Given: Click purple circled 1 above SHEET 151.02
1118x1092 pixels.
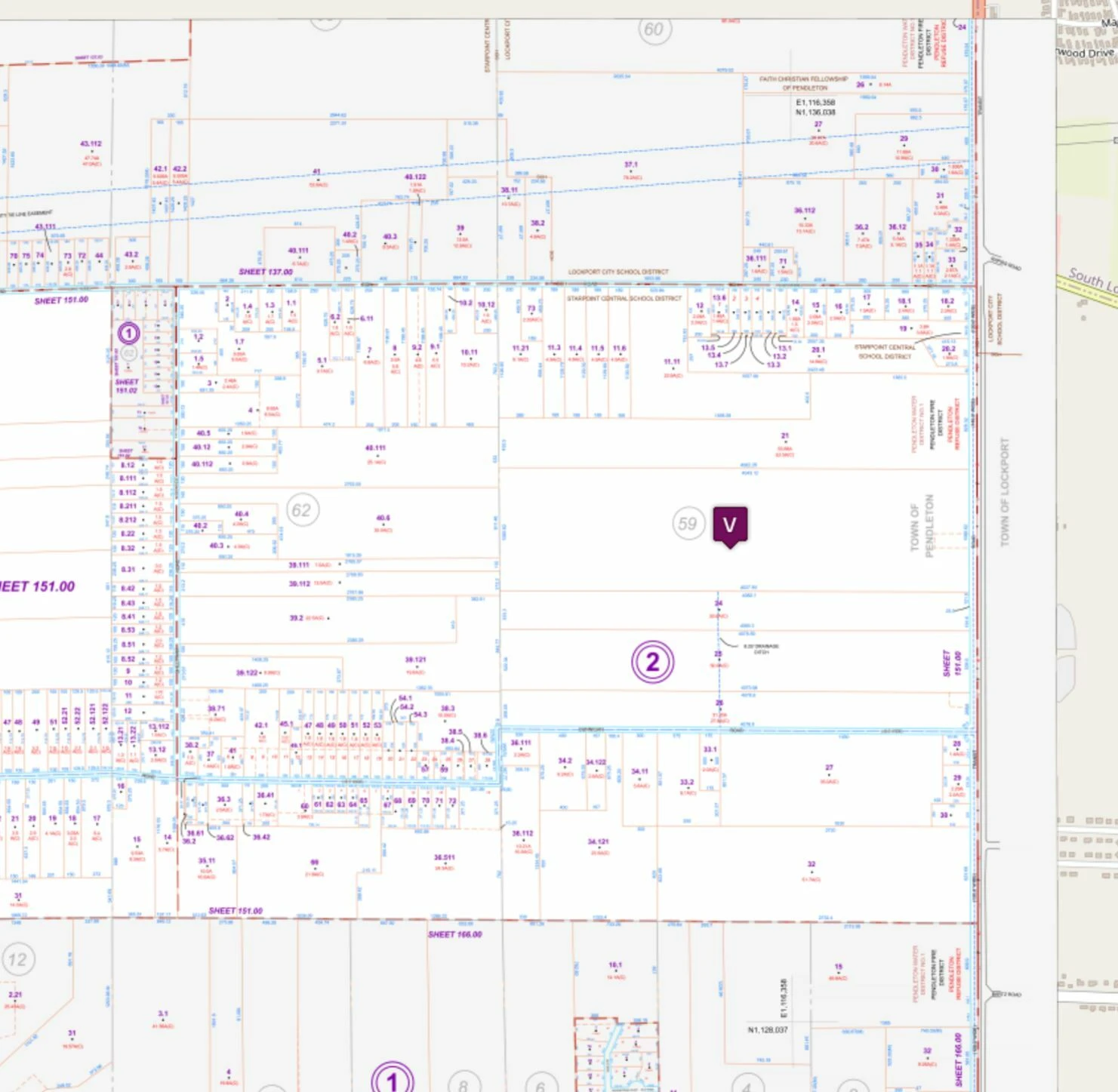Looking at the screenshot, I should coord(128,333).
